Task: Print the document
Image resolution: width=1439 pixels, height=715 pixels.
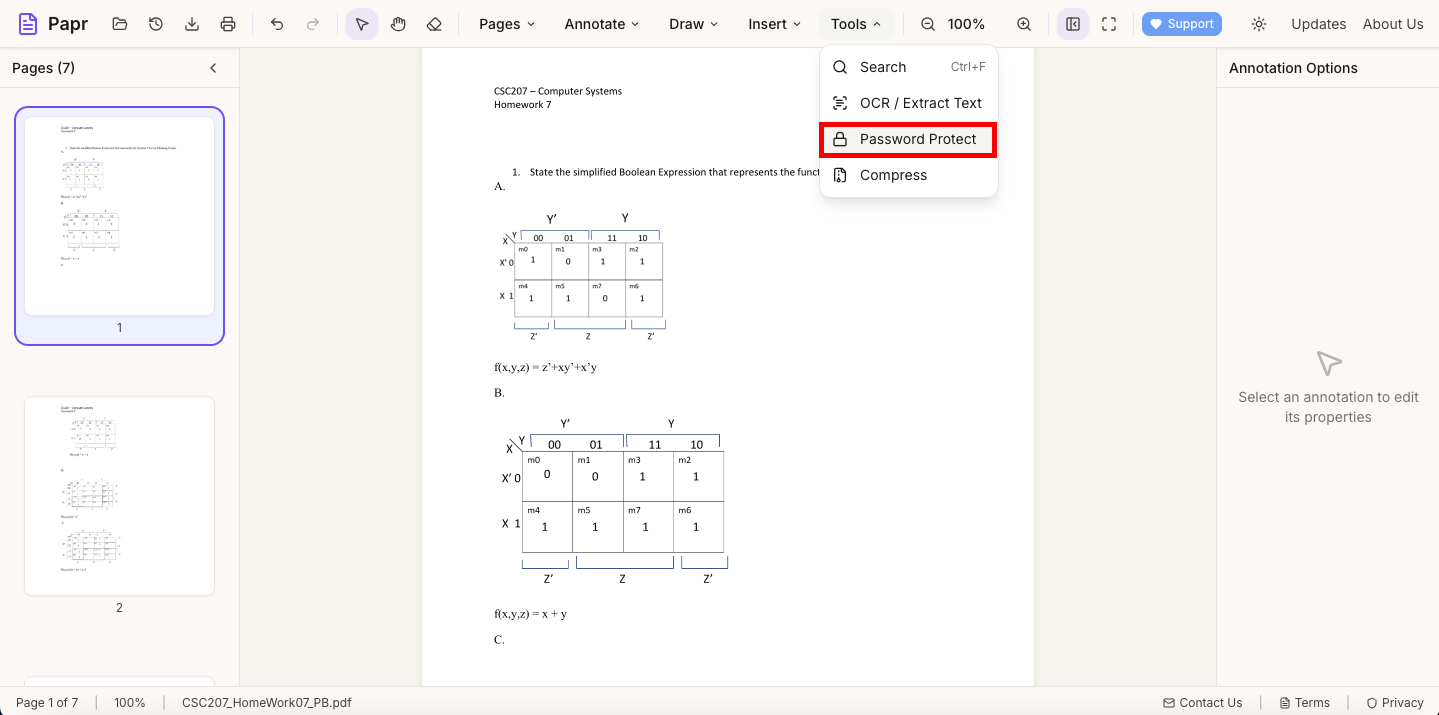Action: click(227, 23)
